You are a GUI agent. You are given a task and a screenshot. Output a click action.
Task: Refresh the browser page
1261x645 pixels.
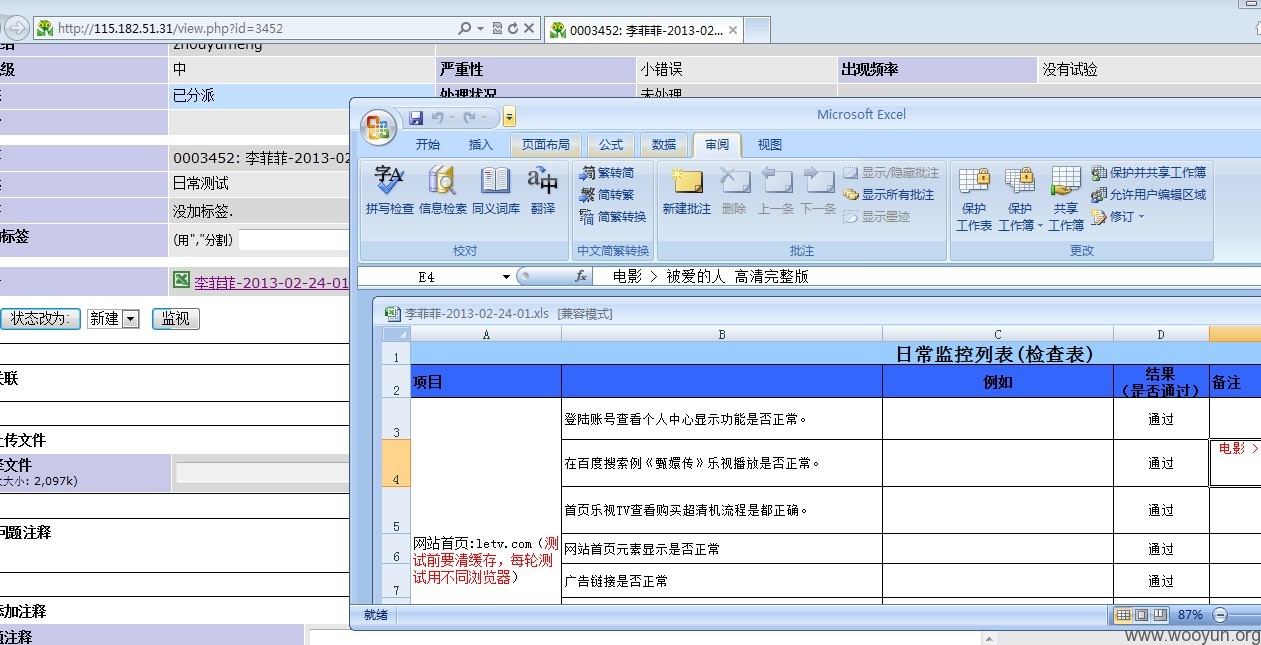[512, 28]
